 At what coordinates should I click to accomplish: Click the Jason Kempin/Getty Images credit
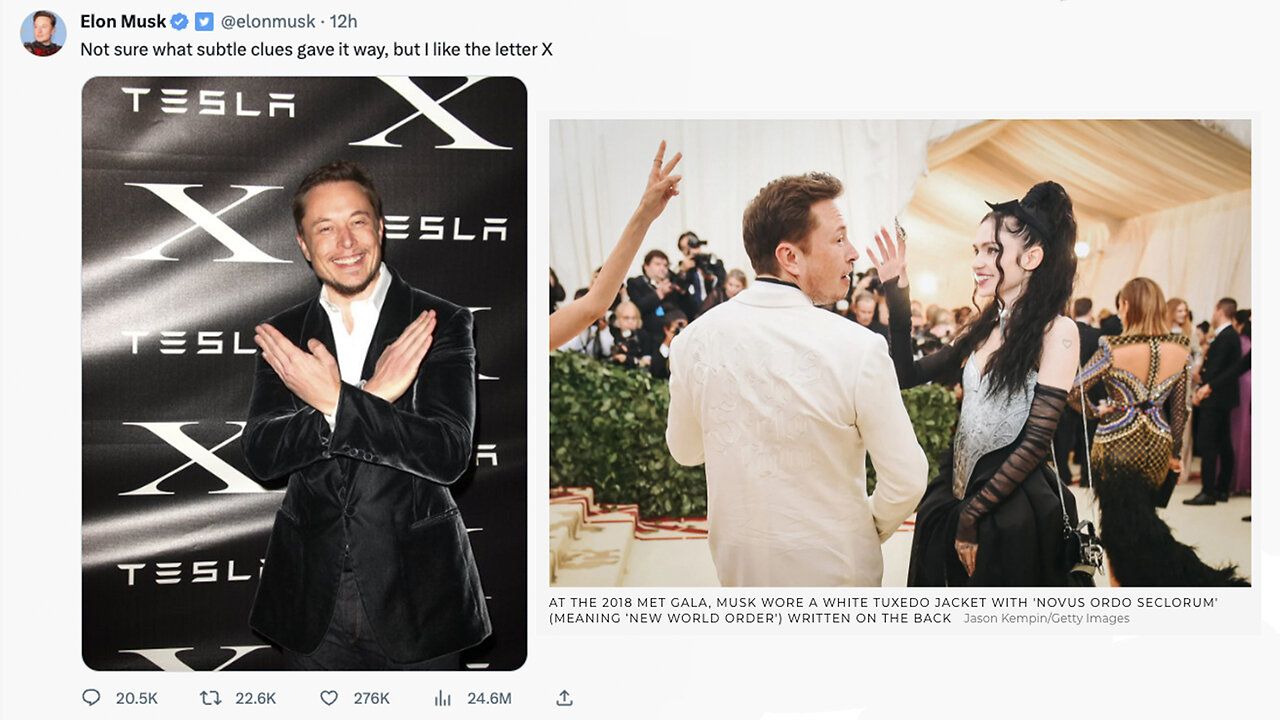tap(1046, 618)
